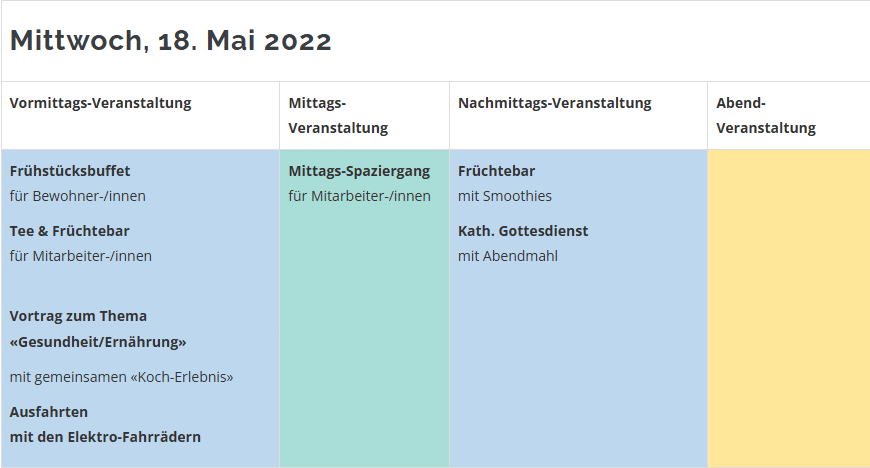The image size is (870, 468).
Task: Click the text für Bewohner-/innen
Action: [78, 196]
